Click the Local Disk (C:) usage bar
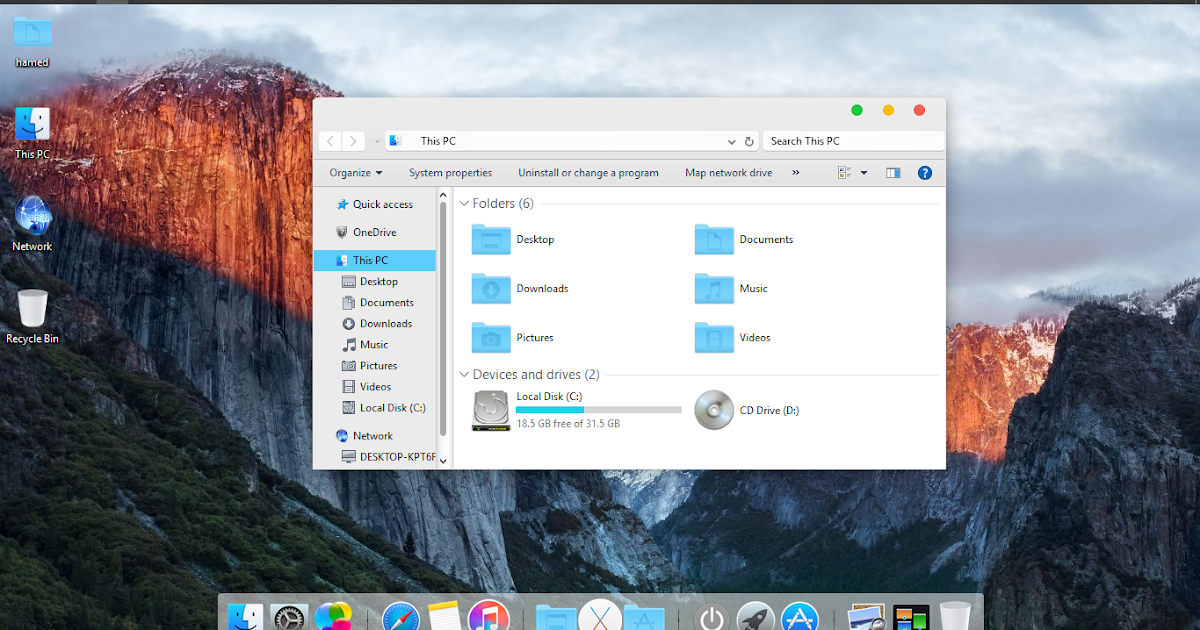Image resolution: width=1200 pixels, height=630 pixels. pyautogui.click(x=599, y=410)
